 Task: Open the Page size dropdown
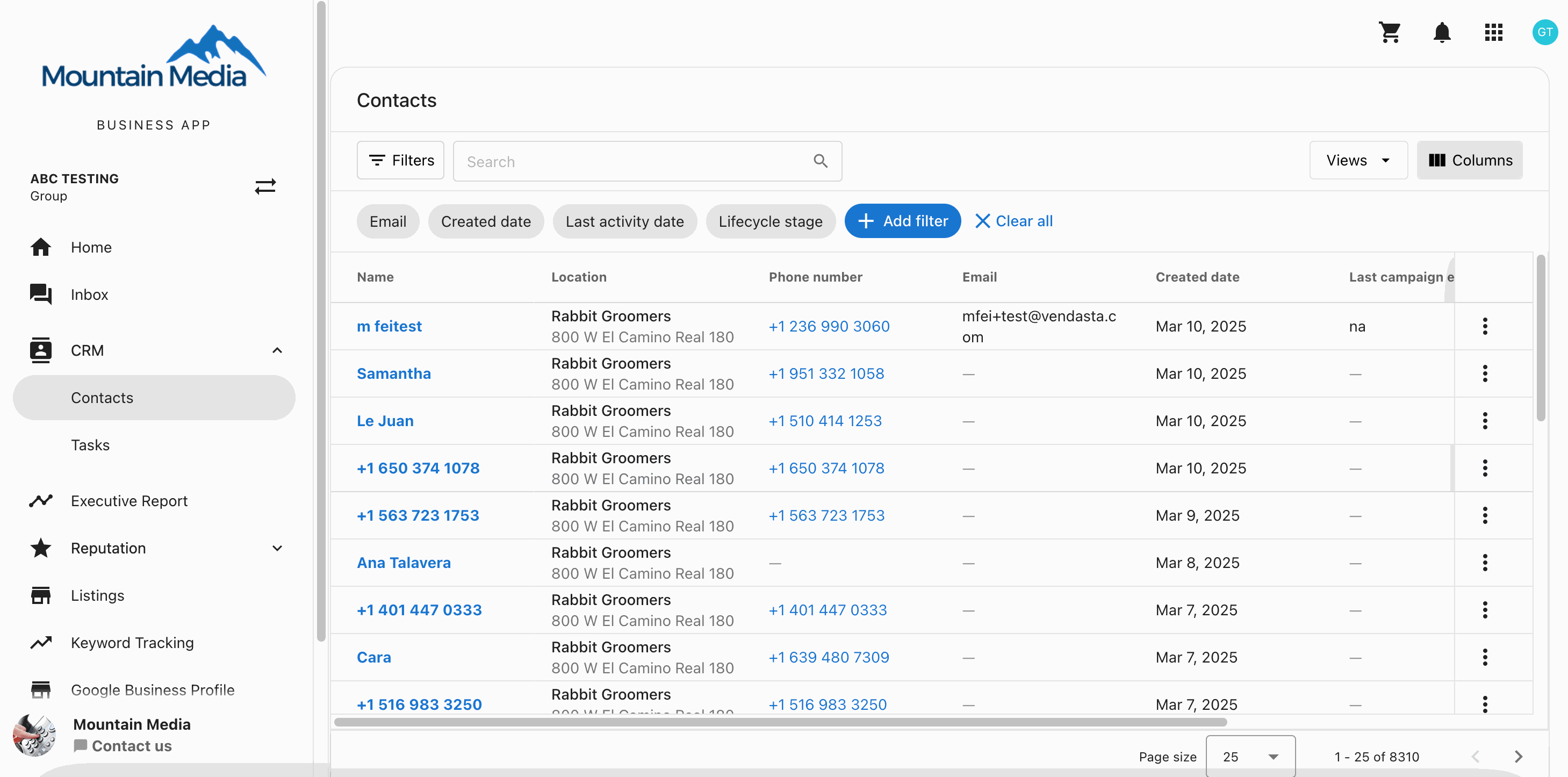pos(1250,757)
